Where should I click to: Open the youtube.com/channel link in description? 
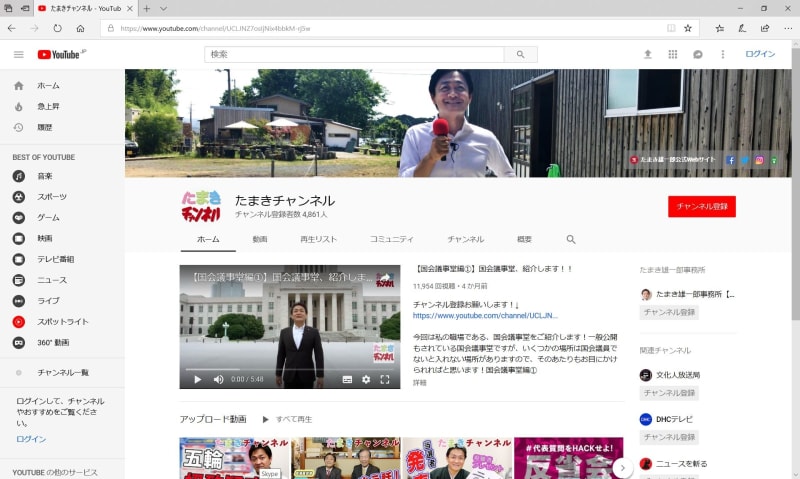[x=485, y=316]
